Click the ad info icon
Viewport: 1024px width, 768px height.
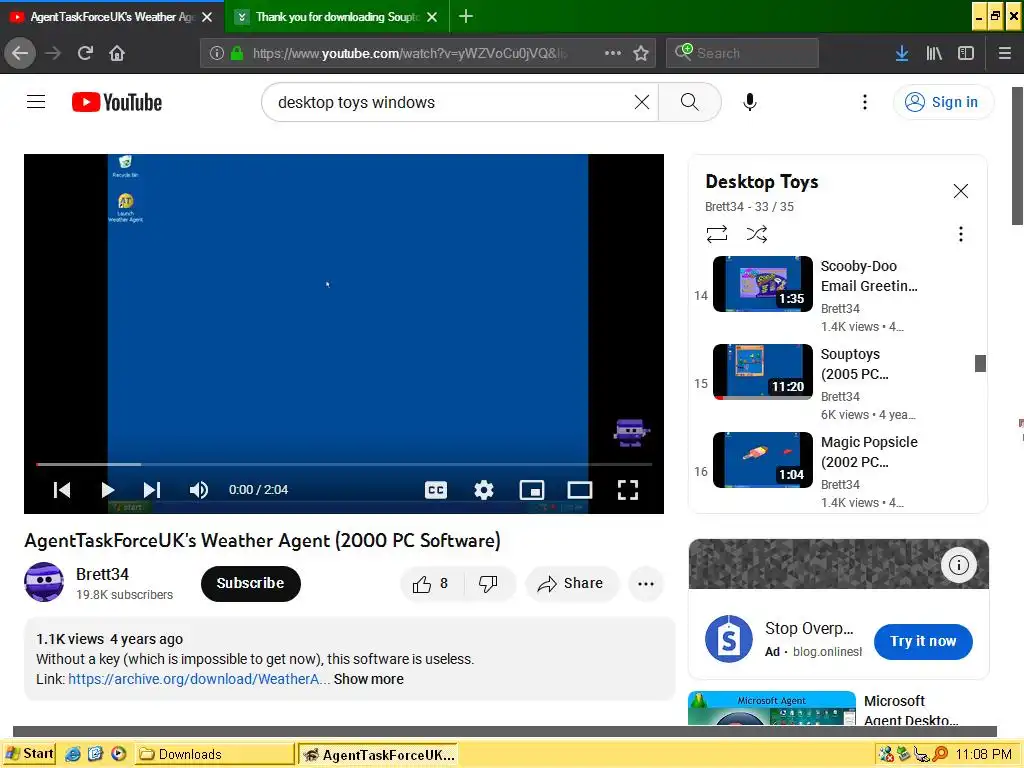[959, 565]
